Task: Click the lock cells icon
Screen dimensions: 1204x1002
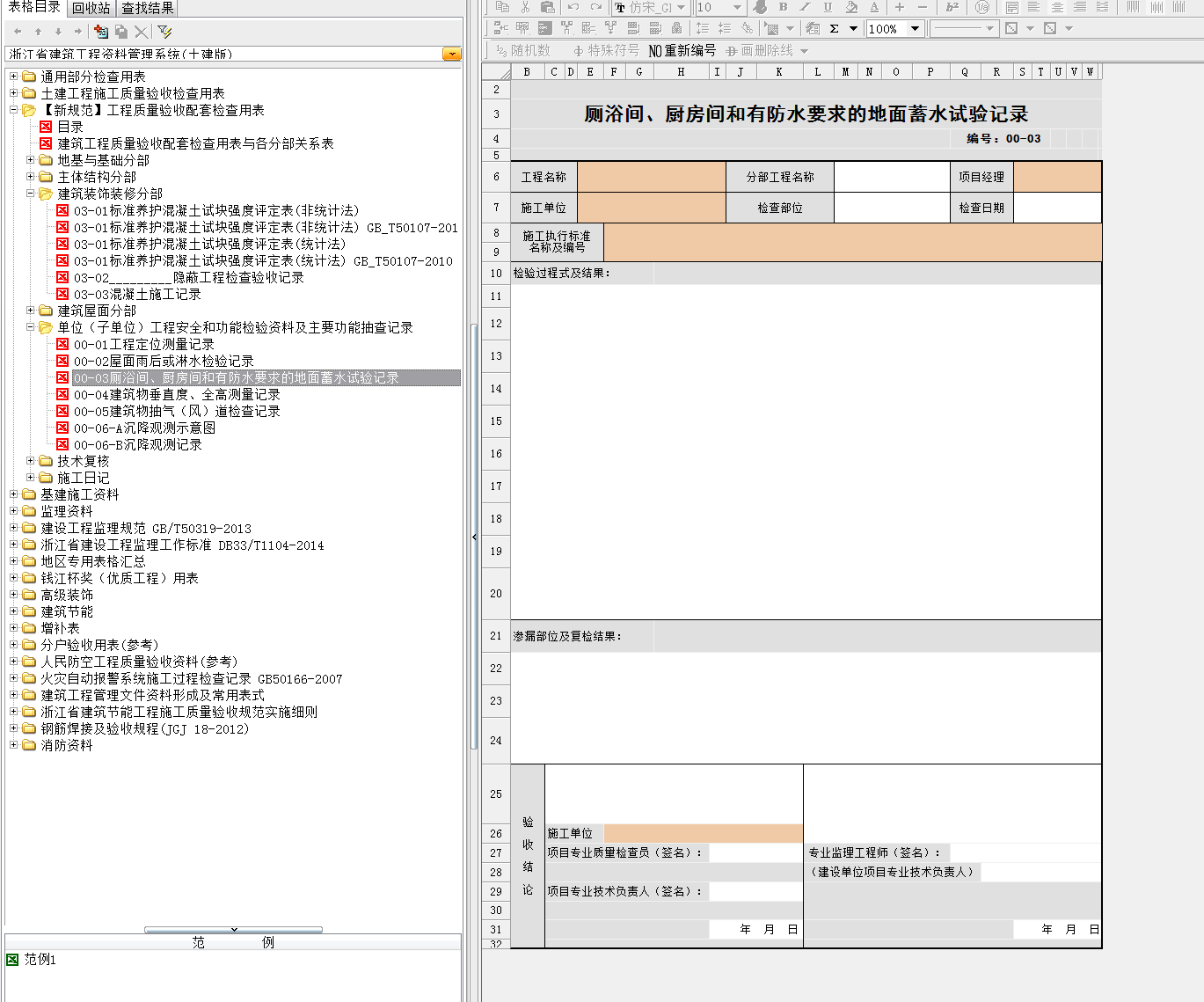Action: (676, 28)
